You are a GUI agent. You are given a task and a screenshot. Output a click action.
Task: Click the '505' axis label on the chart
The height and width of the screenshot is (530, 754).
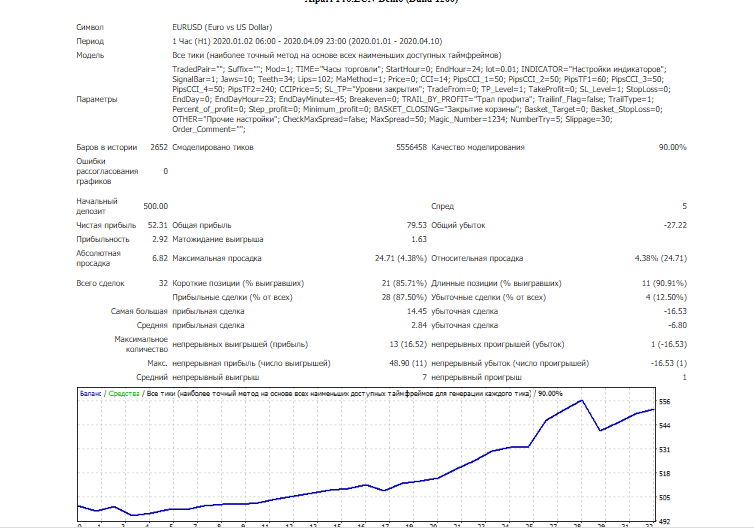(665, 498)
